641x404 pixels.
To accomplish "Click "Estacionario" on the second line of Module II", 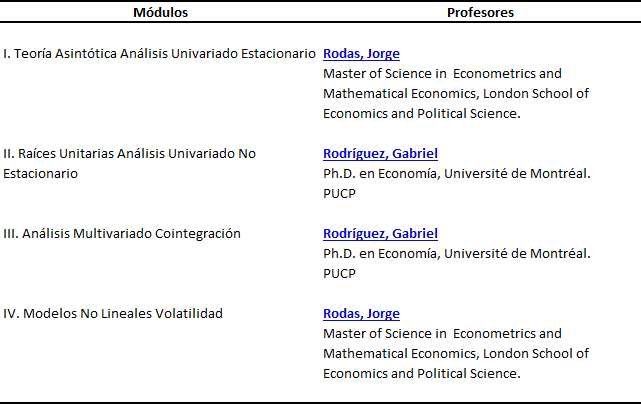I will pos(41,174).
